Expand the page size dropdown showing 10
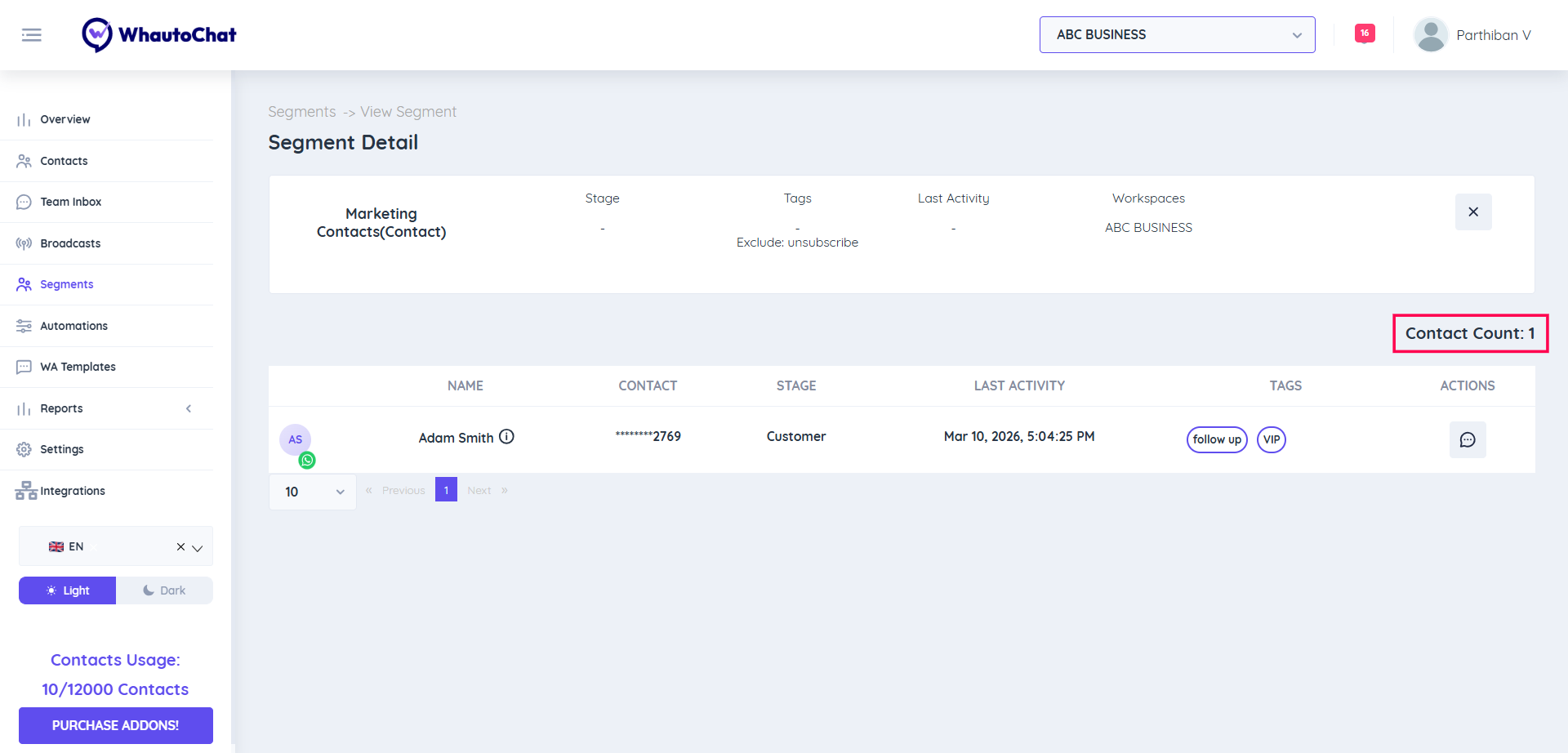 [x=312, y=492]
